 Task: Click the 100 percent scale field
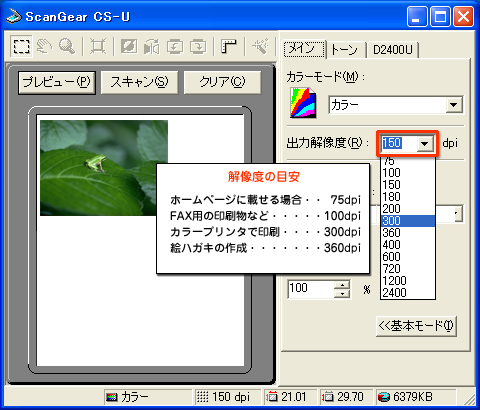click(311, 288)
